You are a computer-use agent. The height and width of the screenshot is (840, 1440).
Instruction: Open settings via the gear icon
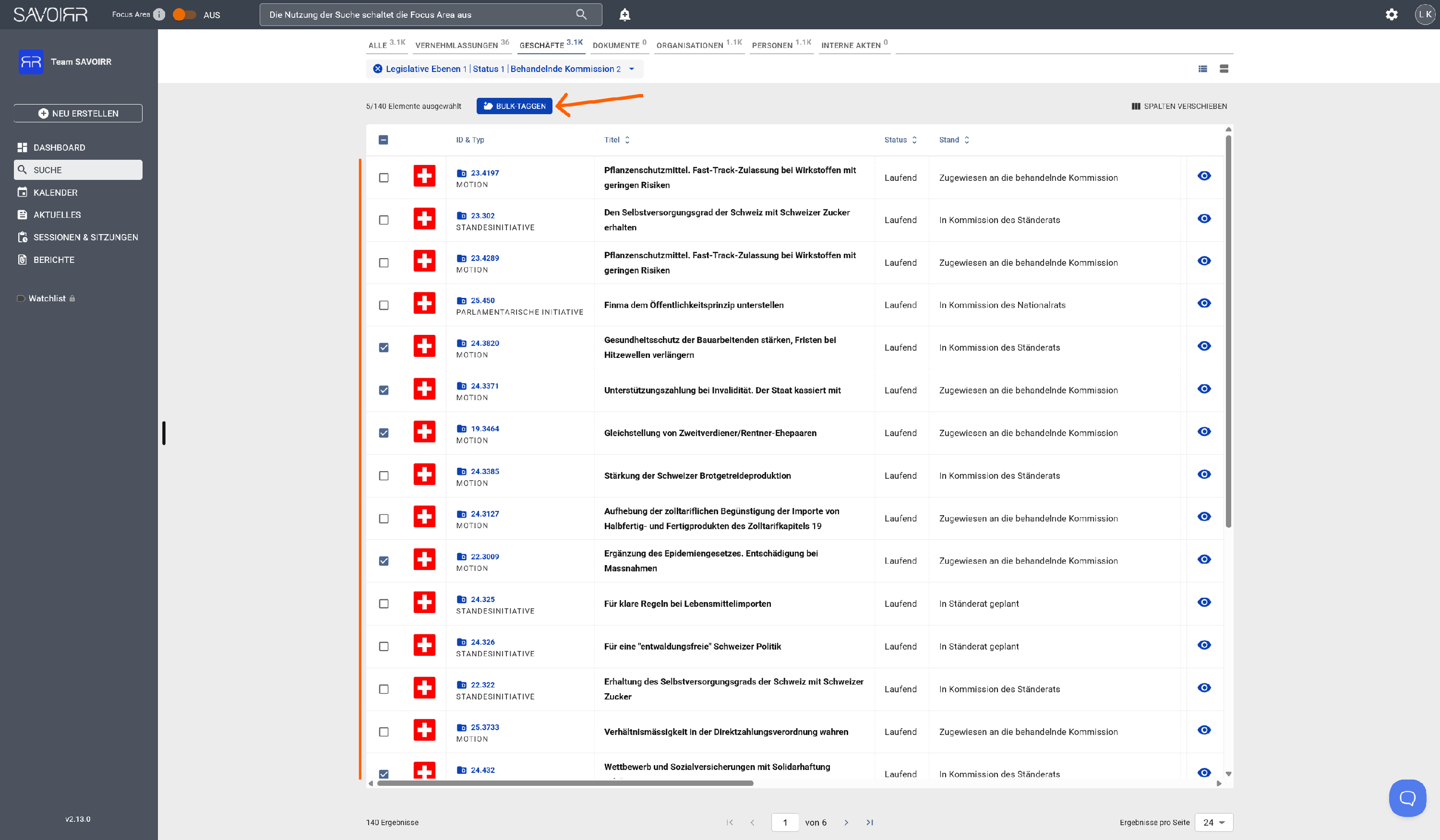pos(1392,15)
